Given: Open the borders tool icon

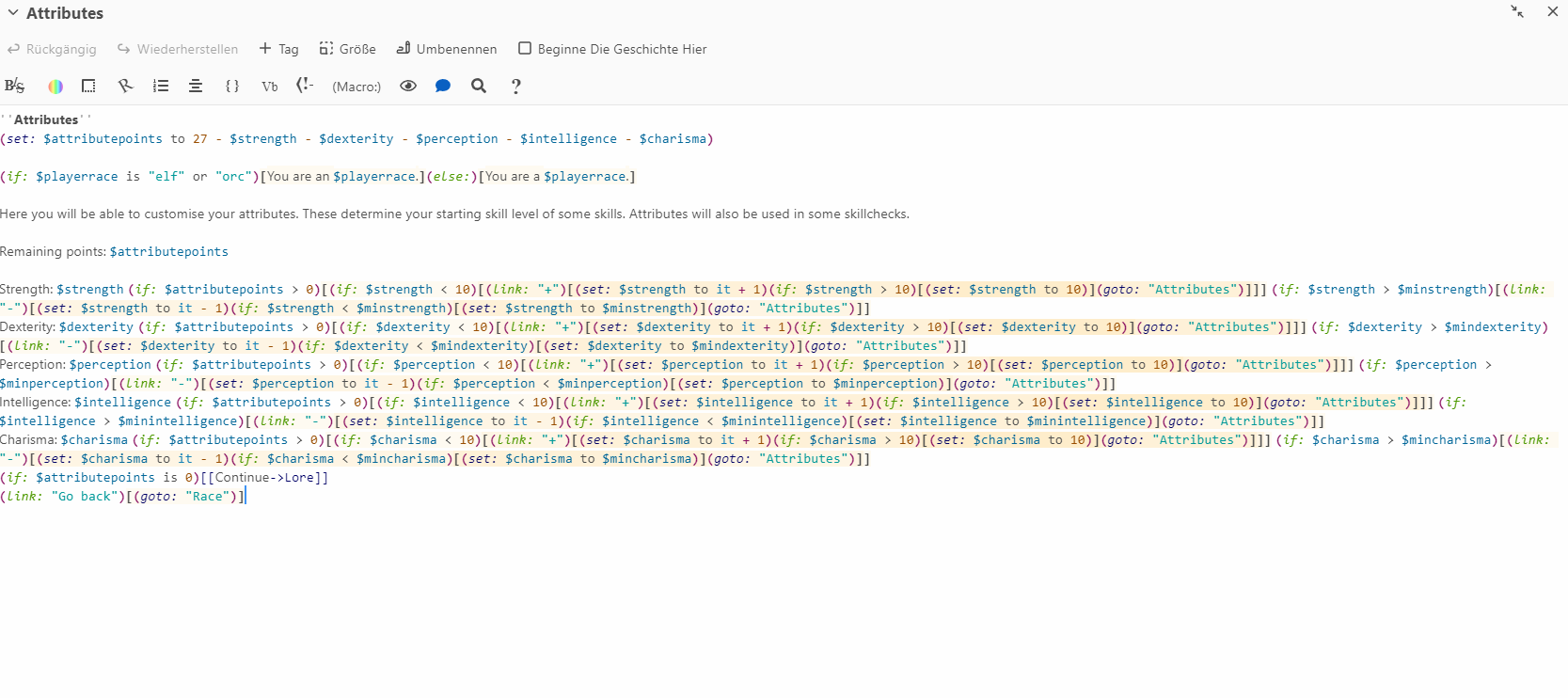Looking at the screenshot, I should [x=88, y=86].
